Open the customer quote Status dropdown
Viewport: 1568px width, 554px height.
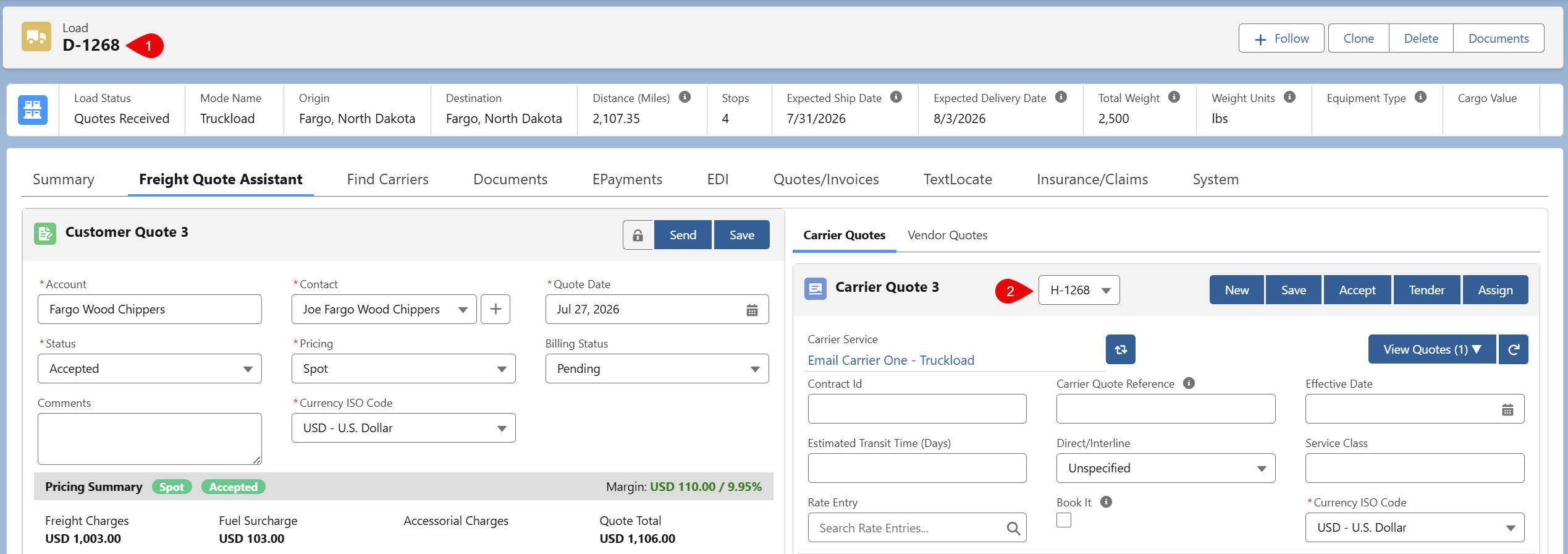tap(150, 369)
